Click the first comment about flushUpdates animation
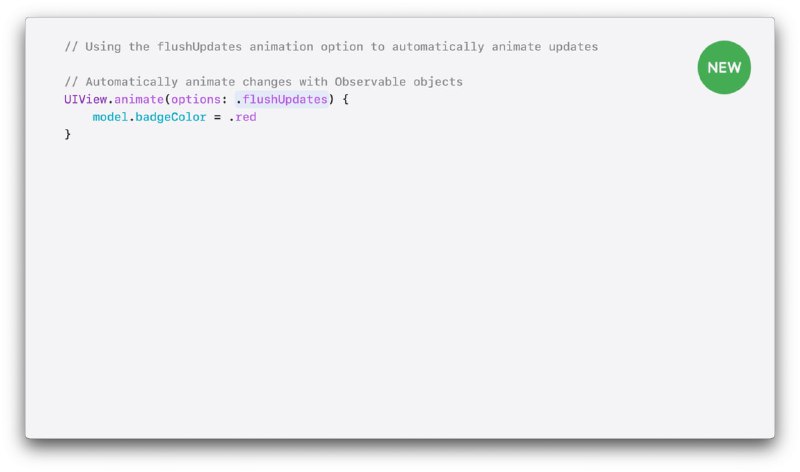Screen dimensions: 800x472 tap(331, 46)
